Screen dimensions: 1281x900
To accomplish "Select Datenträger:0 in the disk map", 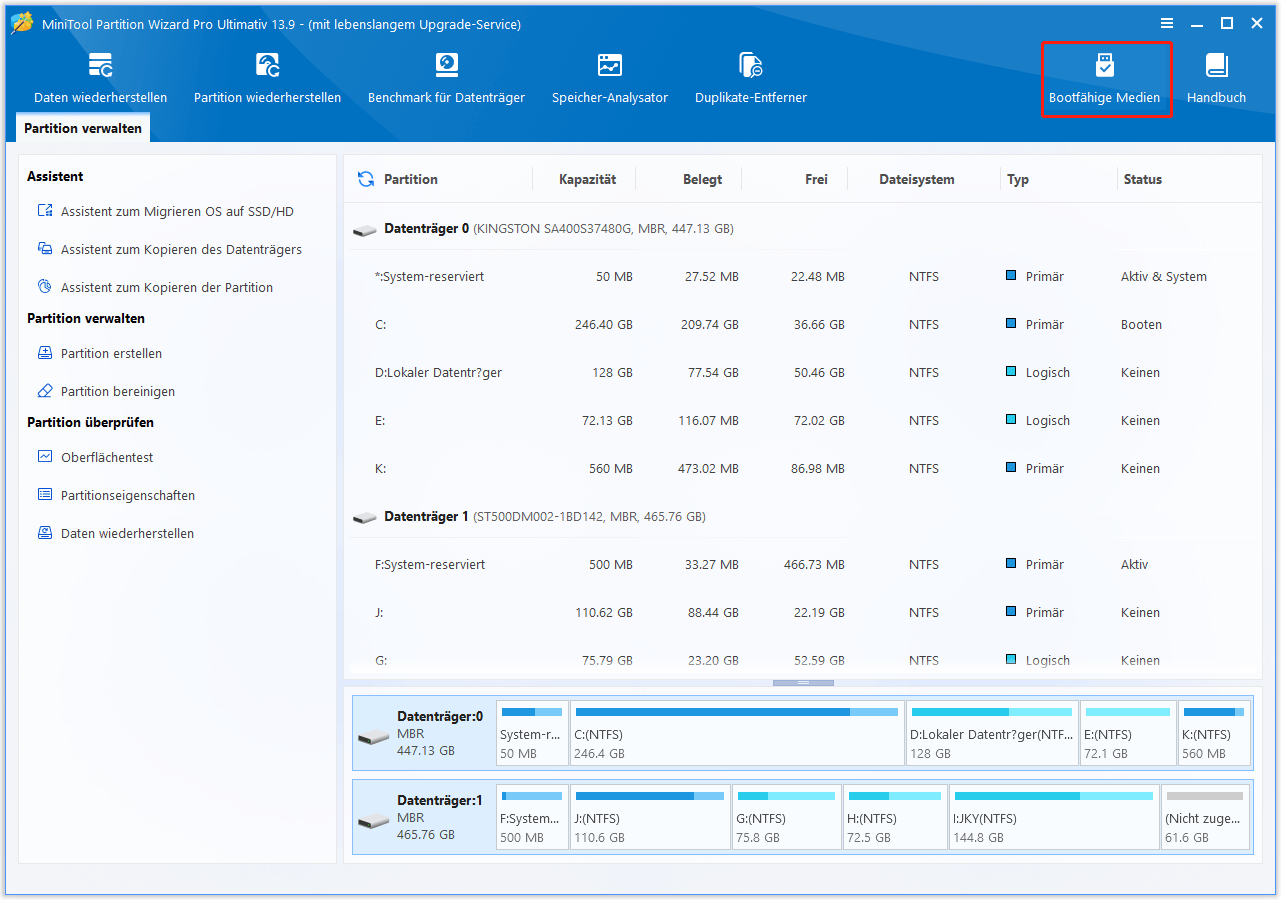I will click(424, 733).
